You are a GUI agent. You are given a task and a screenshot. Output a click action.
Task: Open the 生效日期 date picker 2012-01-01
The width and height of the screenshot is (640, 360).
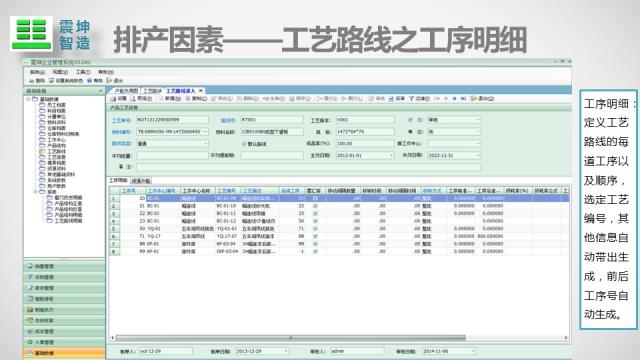(391, 156)
